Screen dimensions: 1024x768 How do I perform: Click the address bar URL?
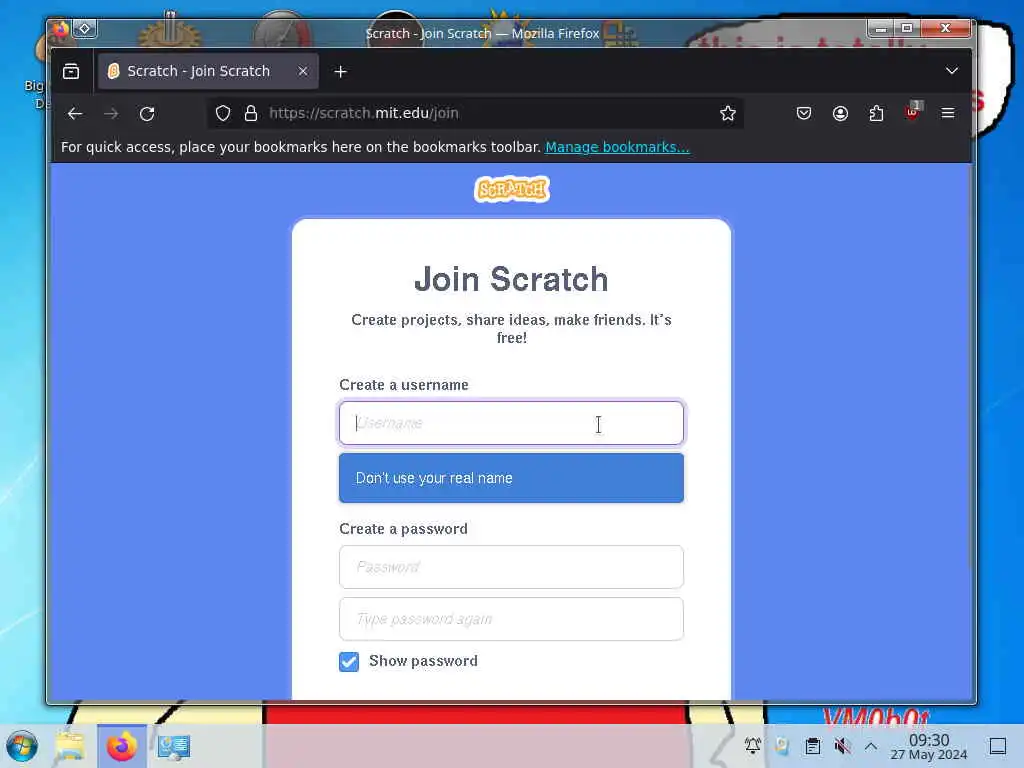coord(364,114)
